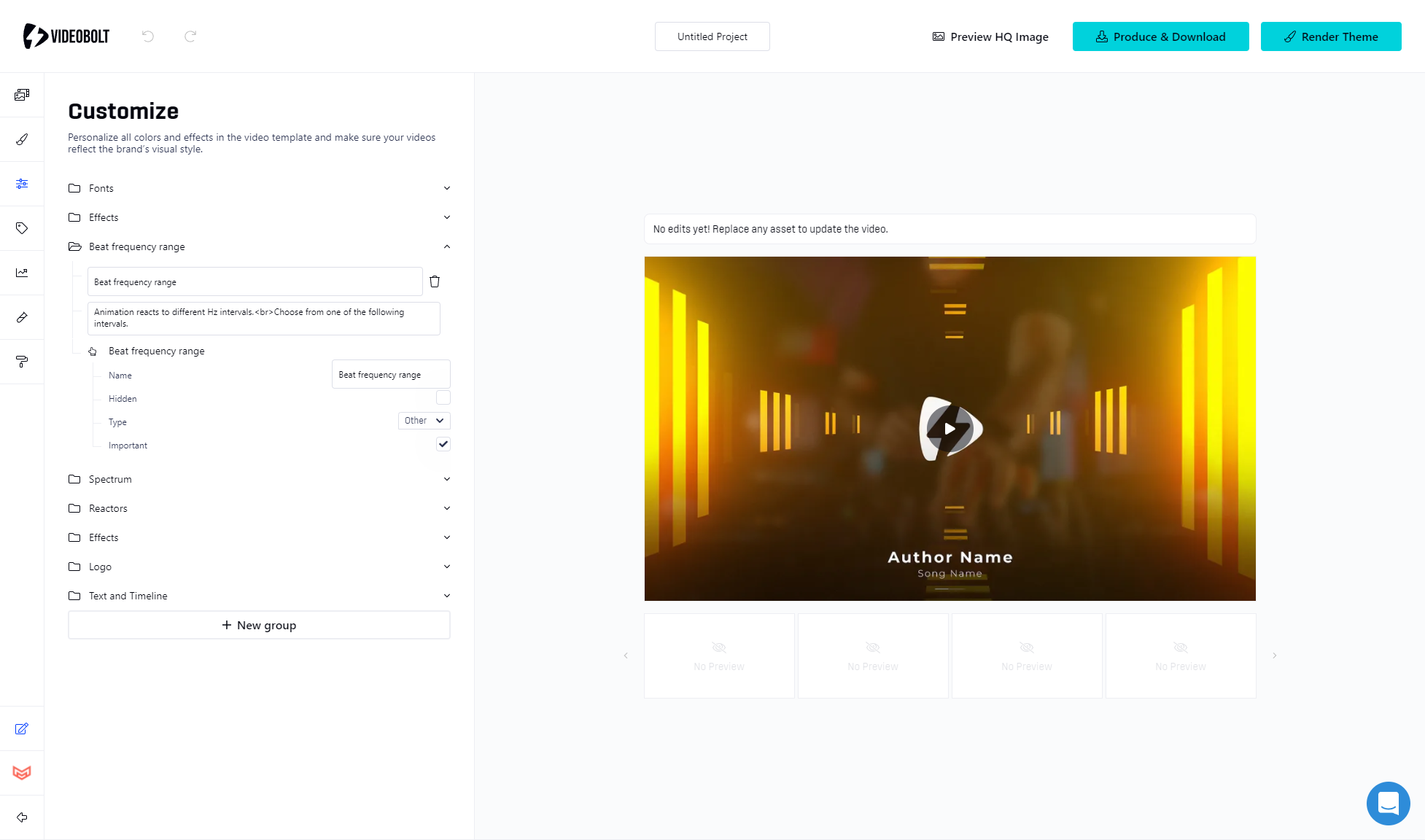1425x840 pixels.
Task: Open the paintbrush colors sidebar icon
Action: (22, 139)
